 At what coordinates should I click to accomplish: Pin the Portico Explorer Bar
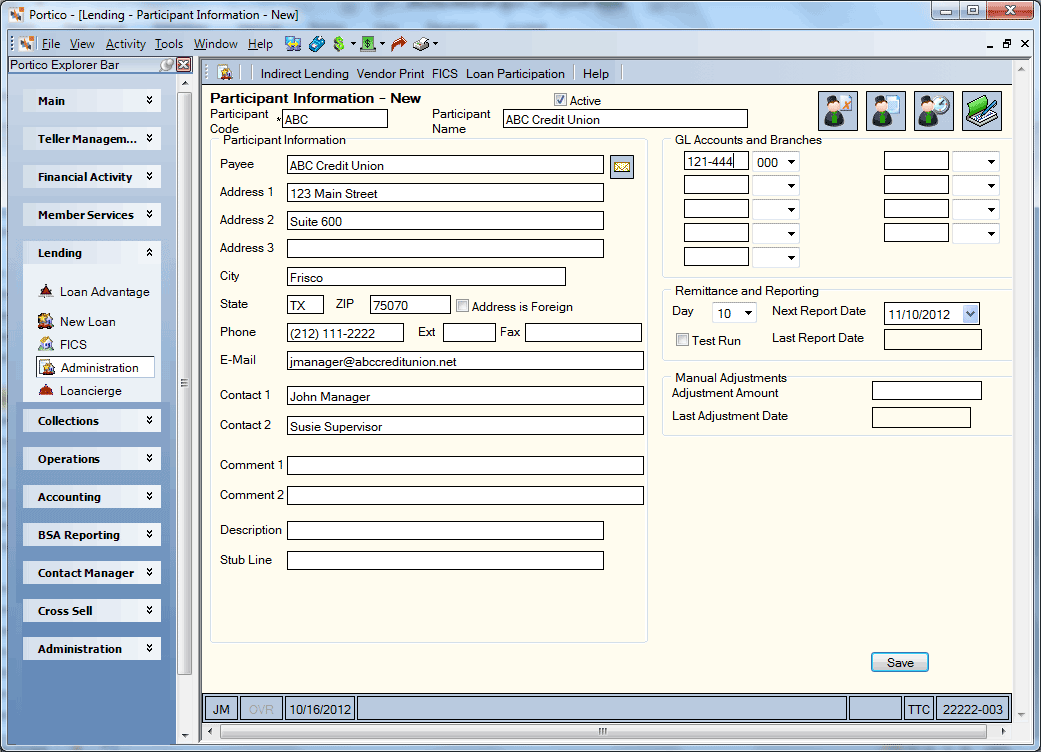click(x=167, y=64)
